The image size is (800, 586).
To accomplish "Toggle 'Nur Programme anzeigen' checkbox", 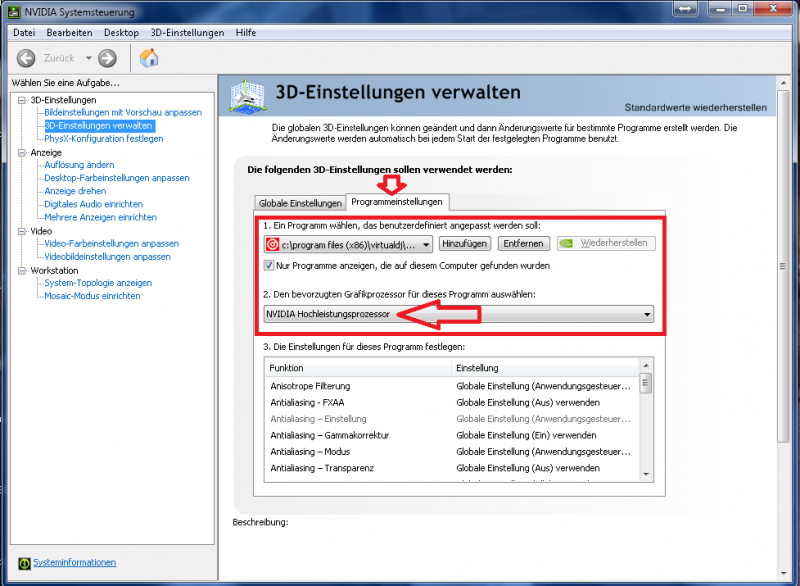I will (x=268, y=265).
